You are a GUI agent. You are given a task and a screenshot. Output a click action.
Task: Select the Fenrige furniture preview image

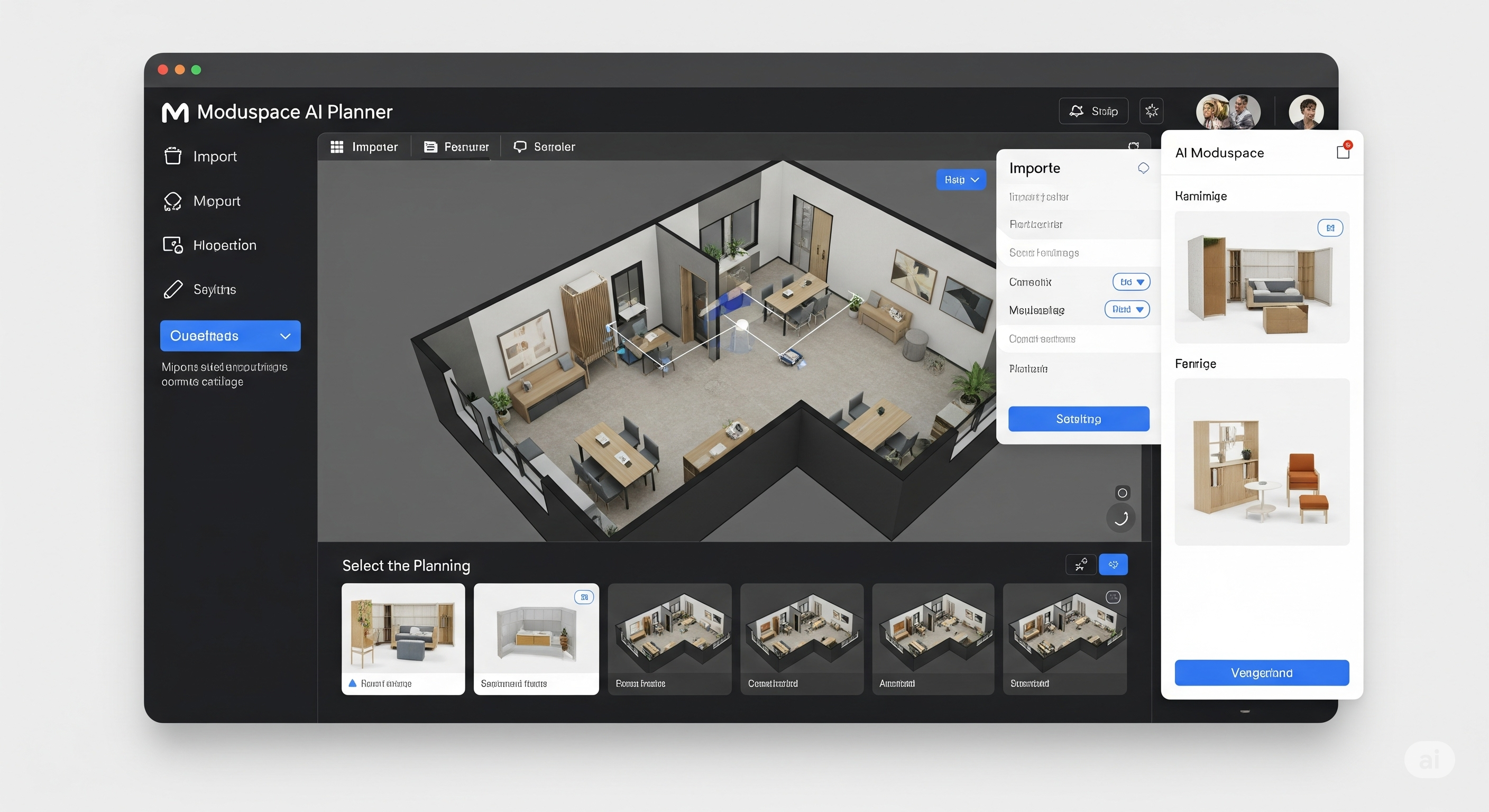click(1262, 462)
